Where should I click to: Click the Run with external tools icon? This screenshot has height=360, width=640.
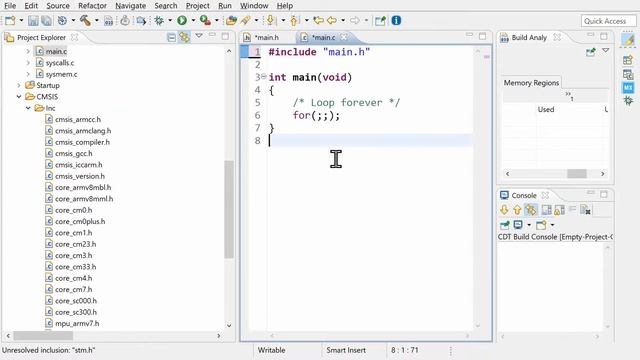(x=205, y=20)
